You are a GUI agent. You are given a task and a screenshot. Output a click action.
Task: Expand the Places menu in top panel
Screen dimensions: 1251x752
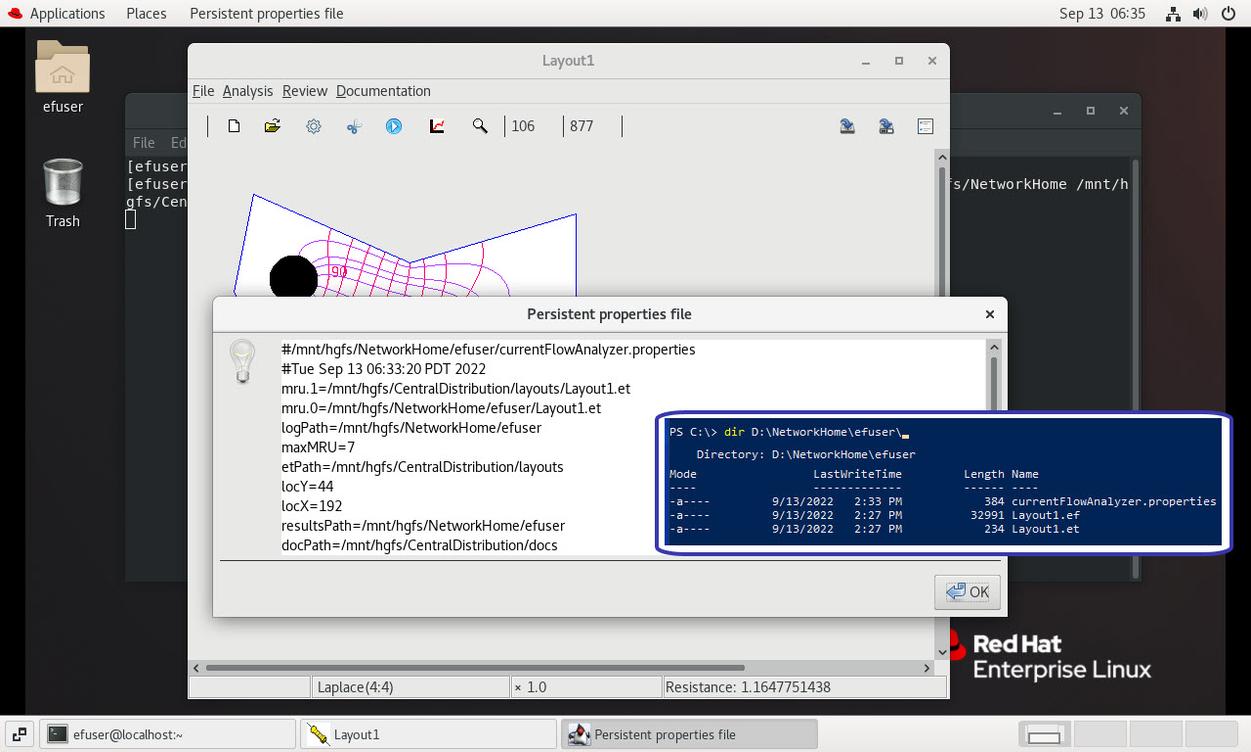pos(146,13)
